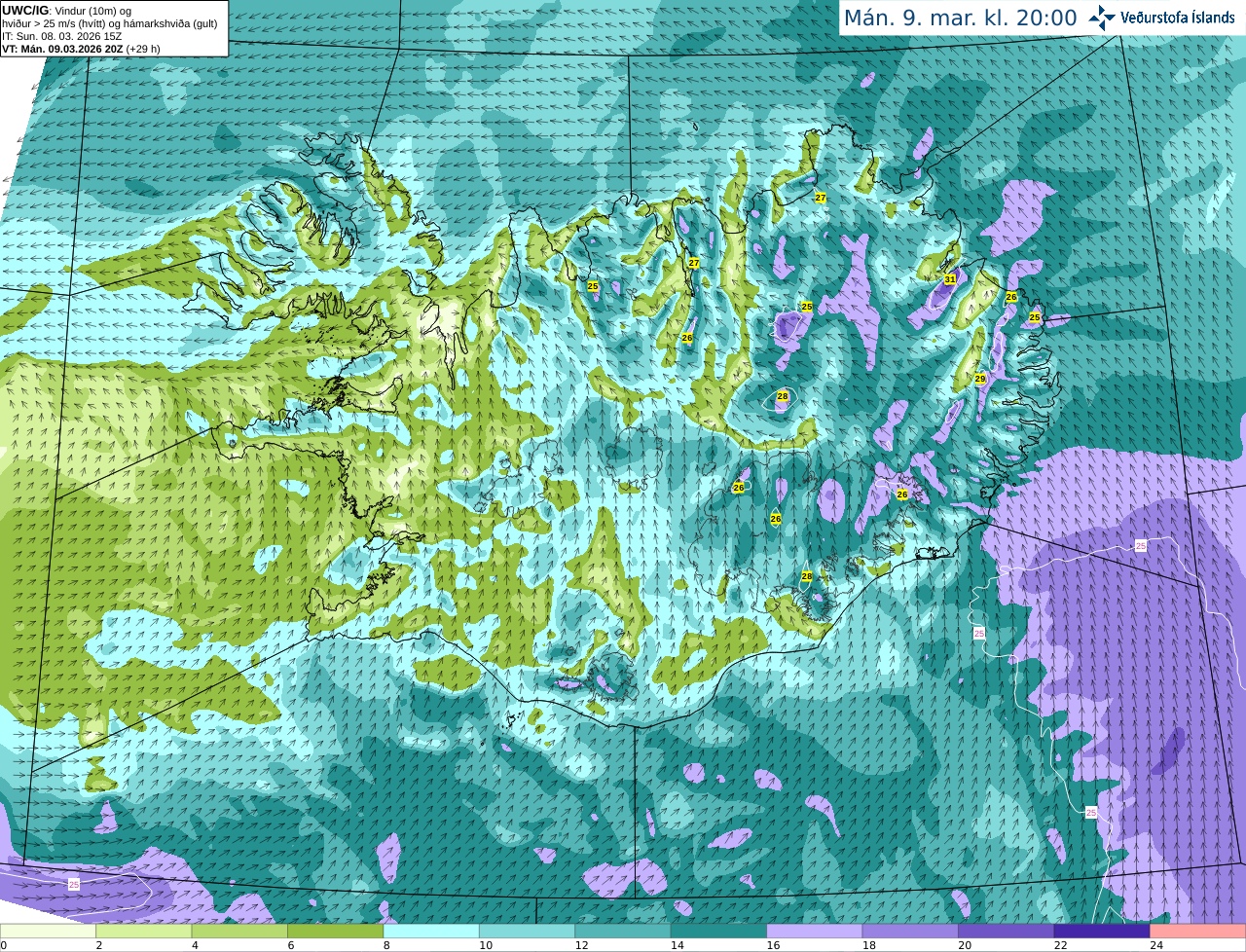Viewport: 1246px width, 952px height.
Task: Pick the 8–10 m/s pale cyan legend swatch
Action: click(x=431, y=932)
